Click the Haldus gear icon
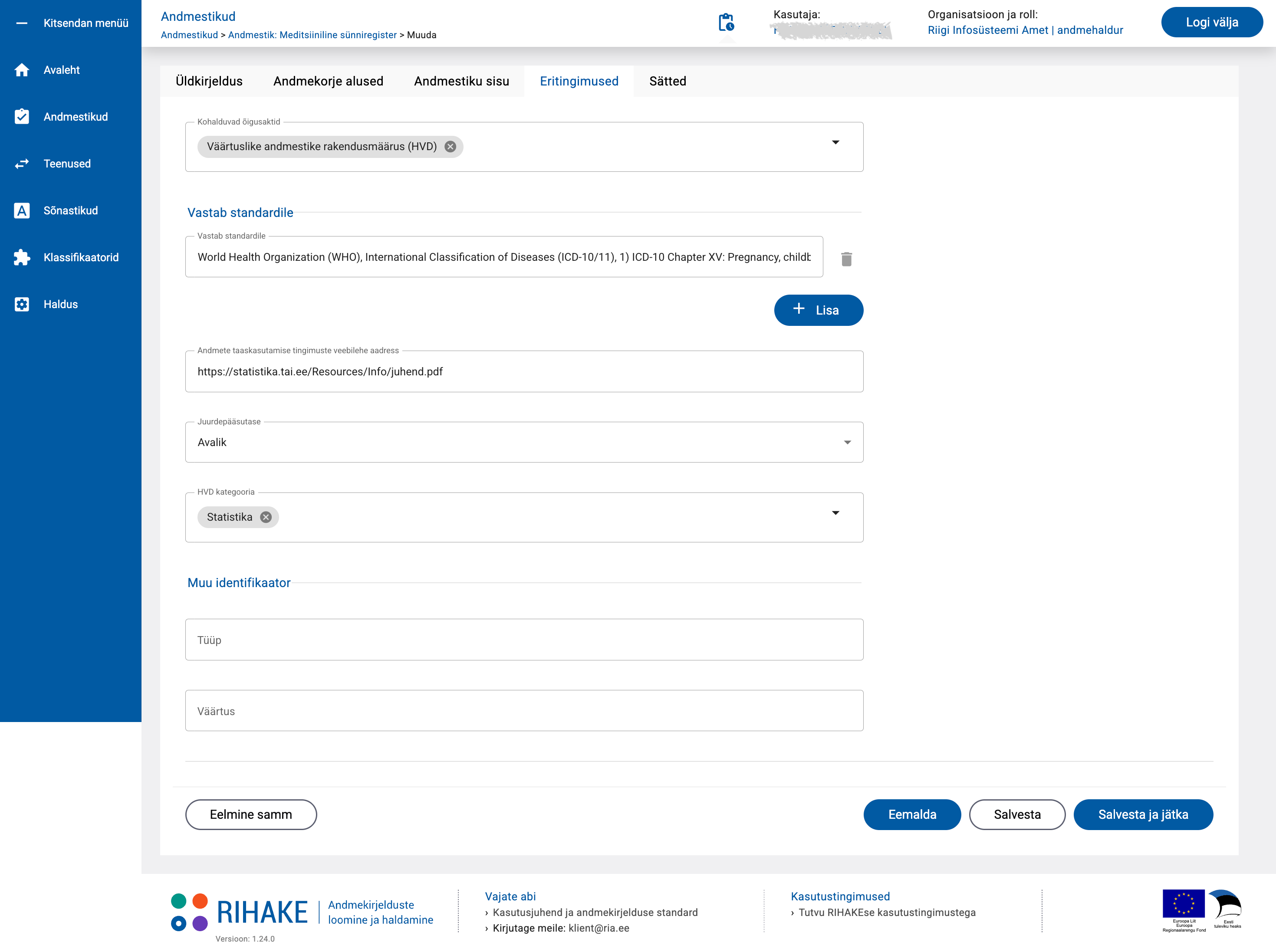Screen dimensions: 1276x952 (x=22, y=304)
